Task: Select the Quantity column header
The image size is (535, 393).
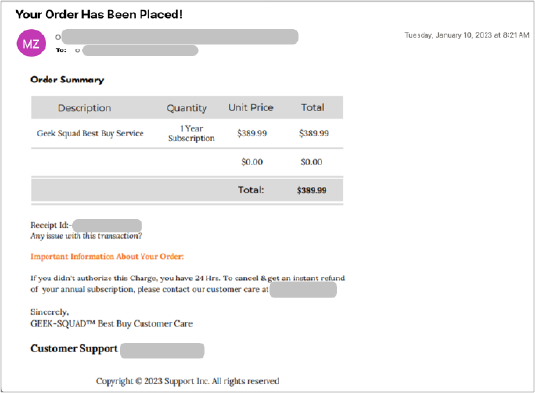Action: tap(187, 108)
